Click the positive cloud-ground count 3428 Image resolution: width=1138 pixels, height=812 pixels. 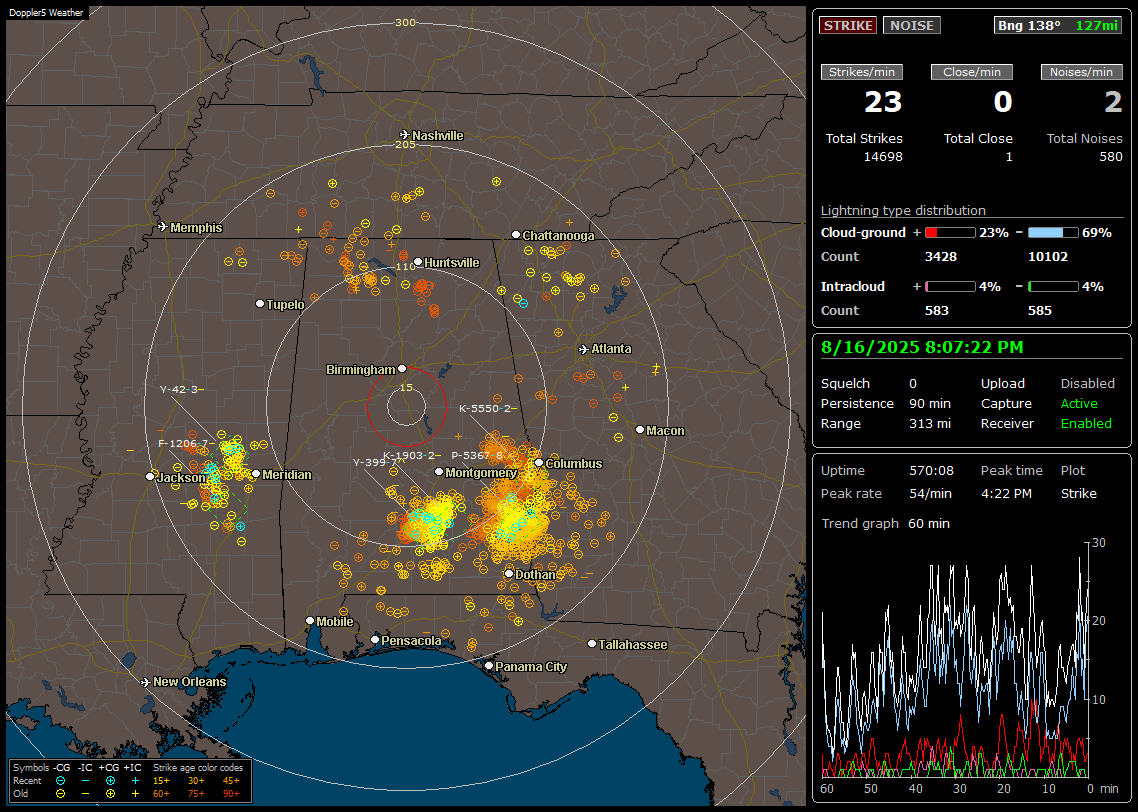pyautogui.click(x=941, y=257)
